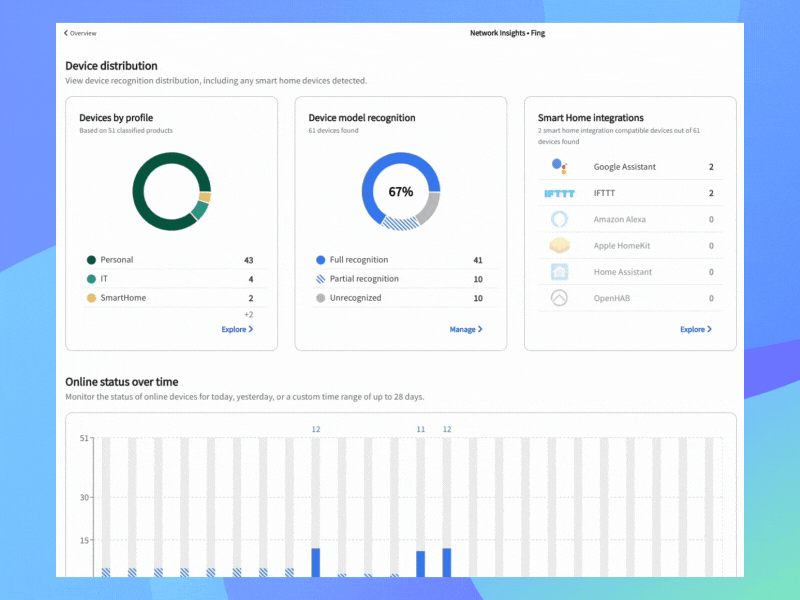Click the 'Based on 51 classified products' text
This screenshot has width=800, height=600.
coord(126,131)
